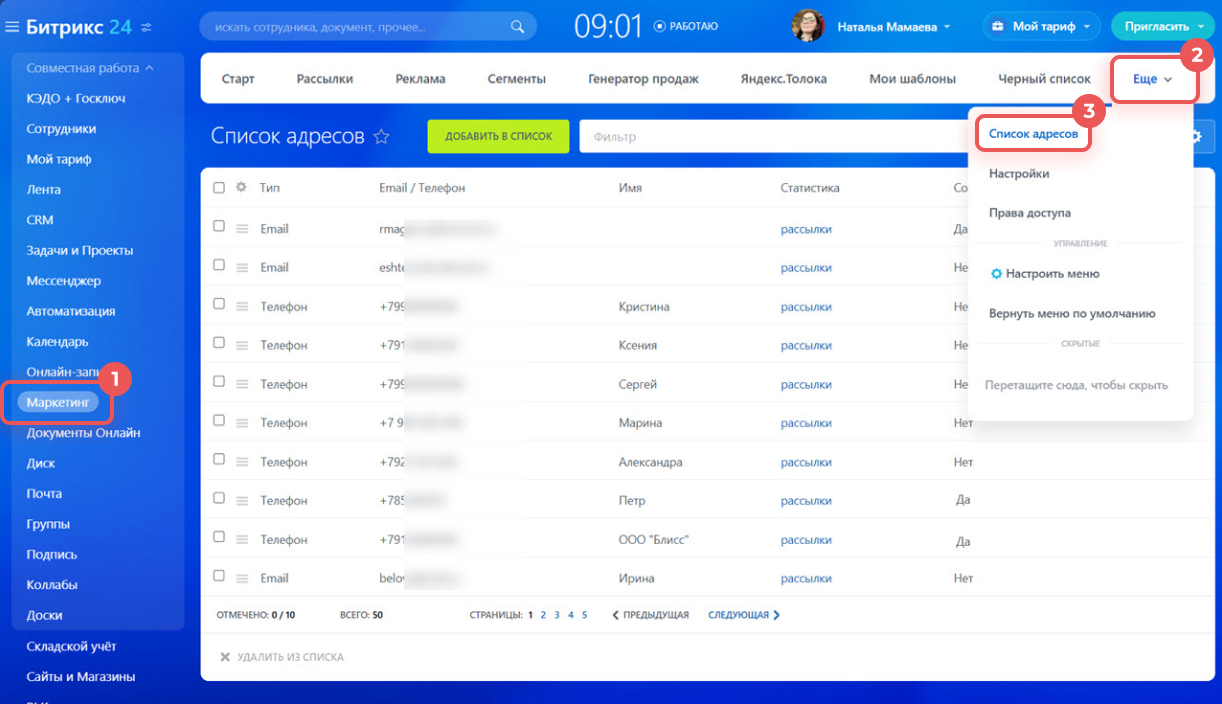Click the user avatar of Наталья Мамаева

[808, 26]
